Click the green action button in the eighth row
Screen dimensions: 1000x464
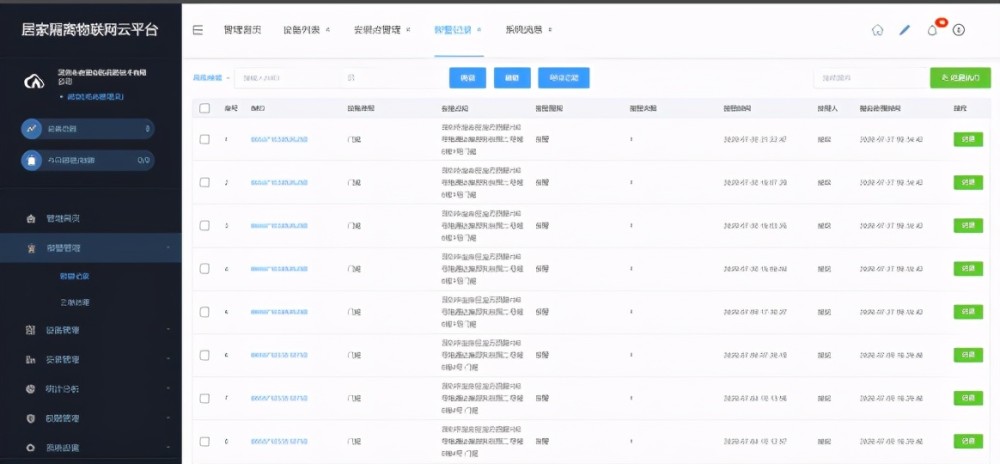(968, 441)
